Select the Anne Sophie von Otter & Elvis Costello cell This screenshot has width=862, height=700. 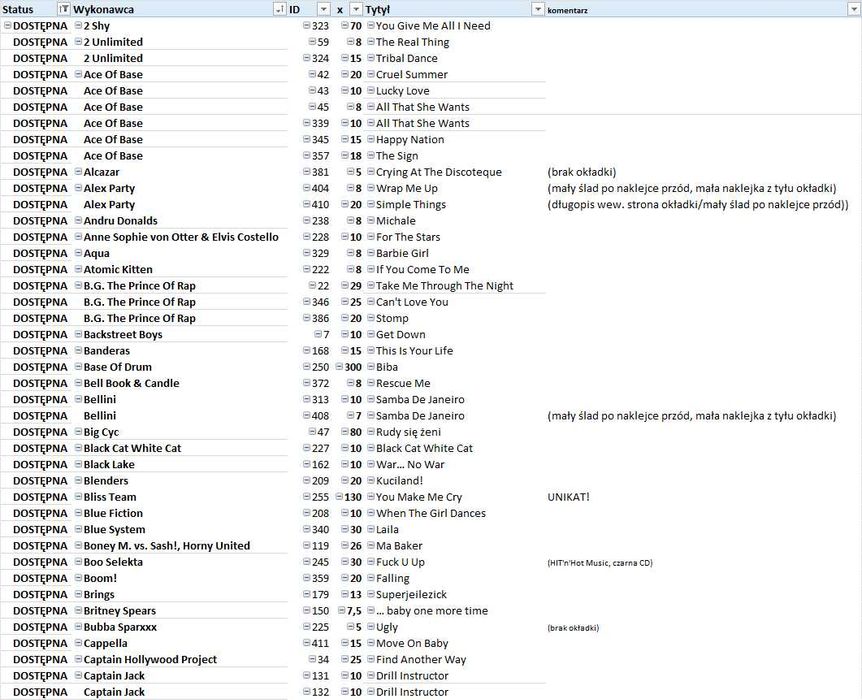pyautogui.click(x=181, y=237)
